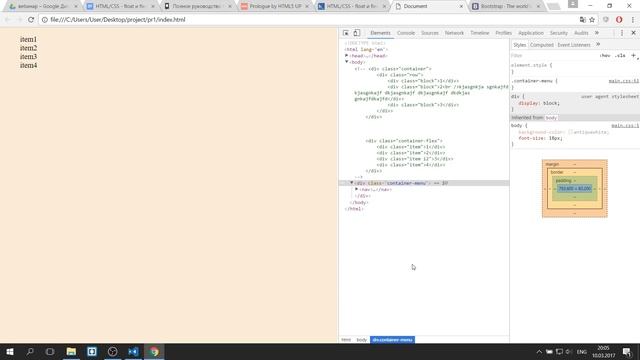Screen dimensions: 640x360
Task: Open File Explorer from the taskbar
Action: click(71, 352)
